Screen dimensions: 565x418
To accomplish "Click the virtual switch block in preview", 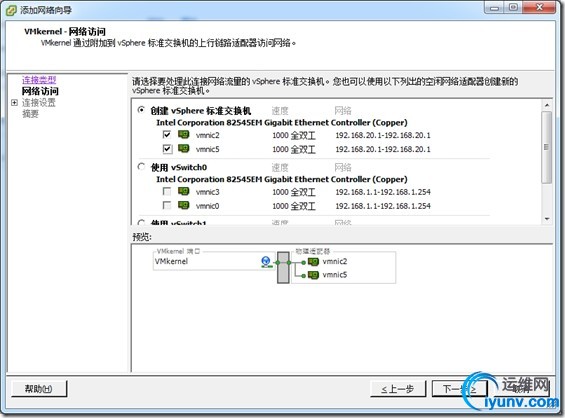I will coord(283,267).
